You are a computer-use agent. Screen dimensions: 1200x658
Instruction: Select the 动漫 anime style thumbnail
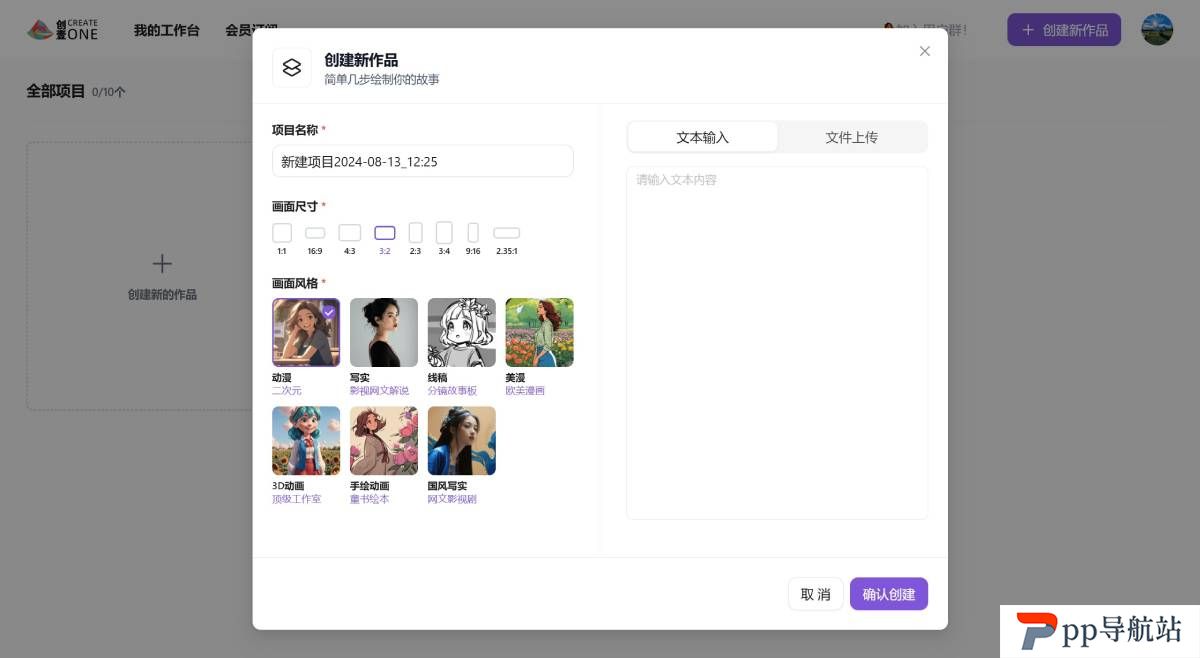coord(306,332)
